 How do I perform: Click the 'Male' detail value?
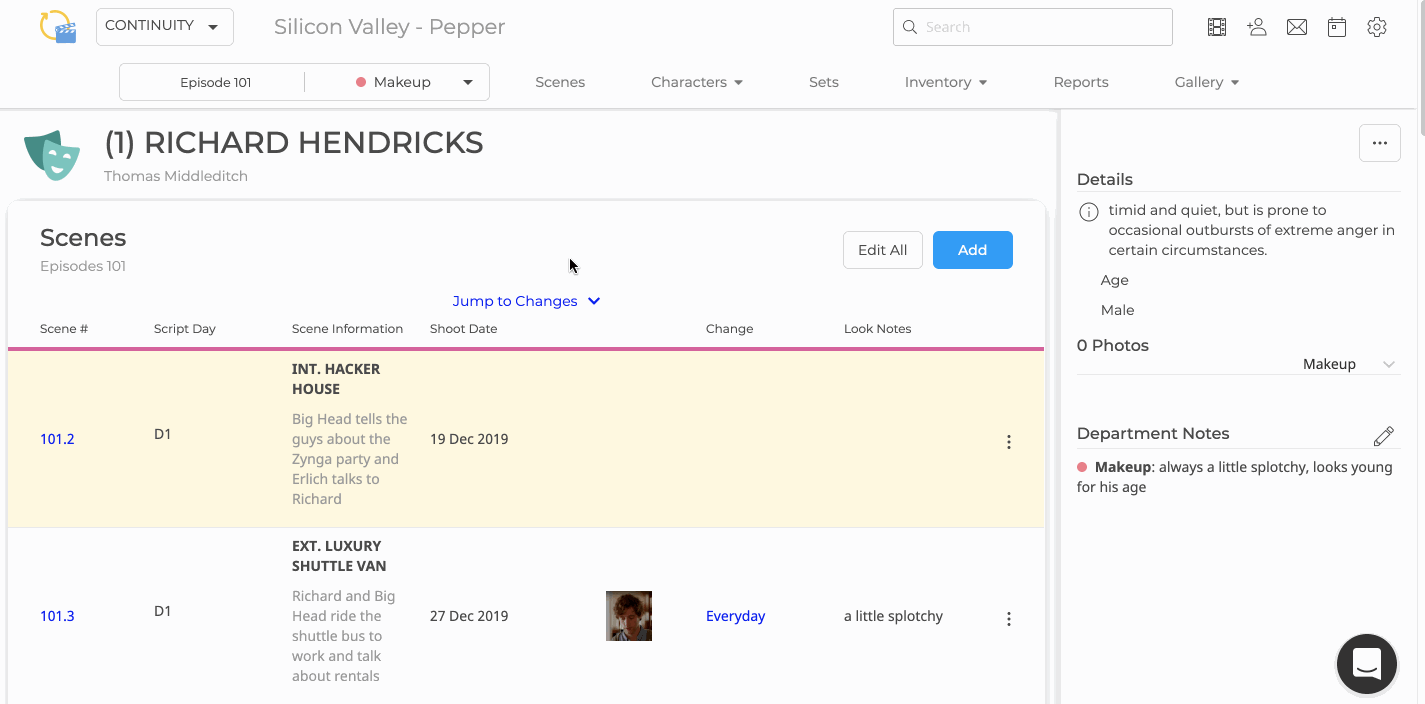coord(1118,310)
